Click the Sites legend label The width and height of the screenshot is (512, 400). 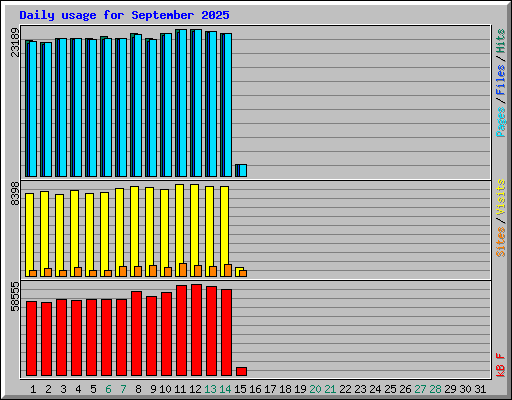[501, 242]
